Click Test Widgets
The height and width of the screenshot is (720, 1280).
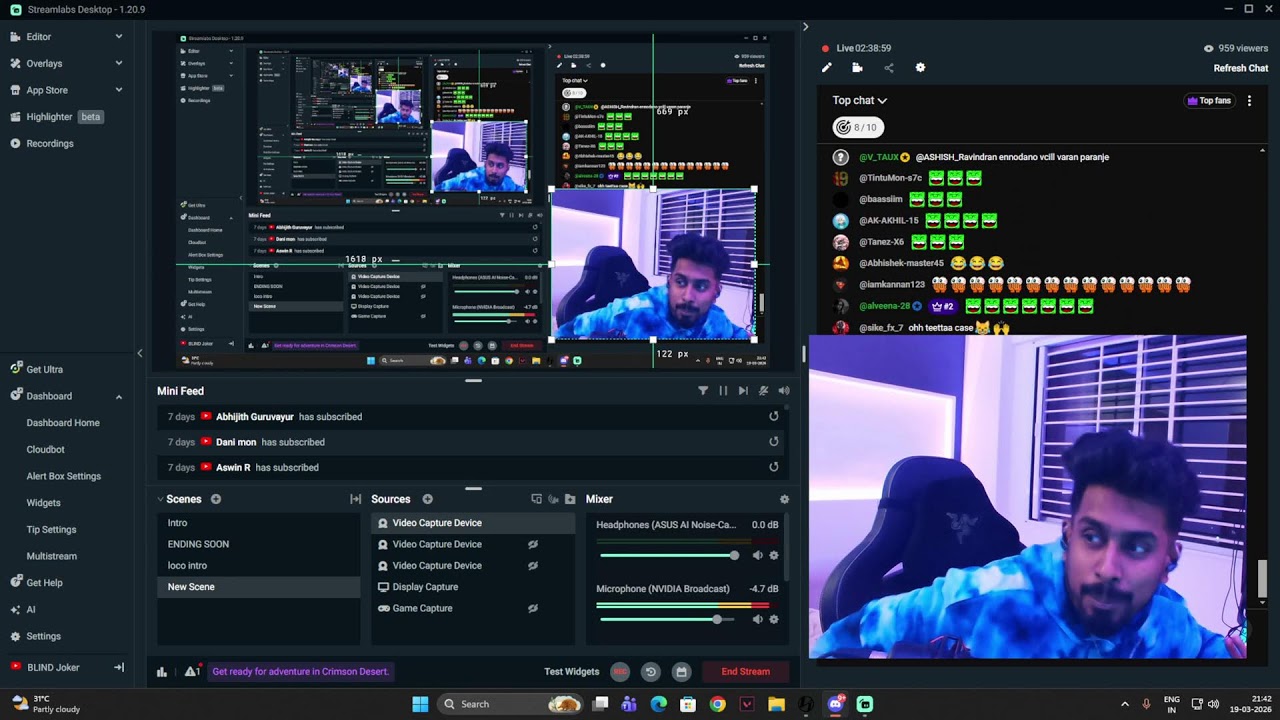572,672
